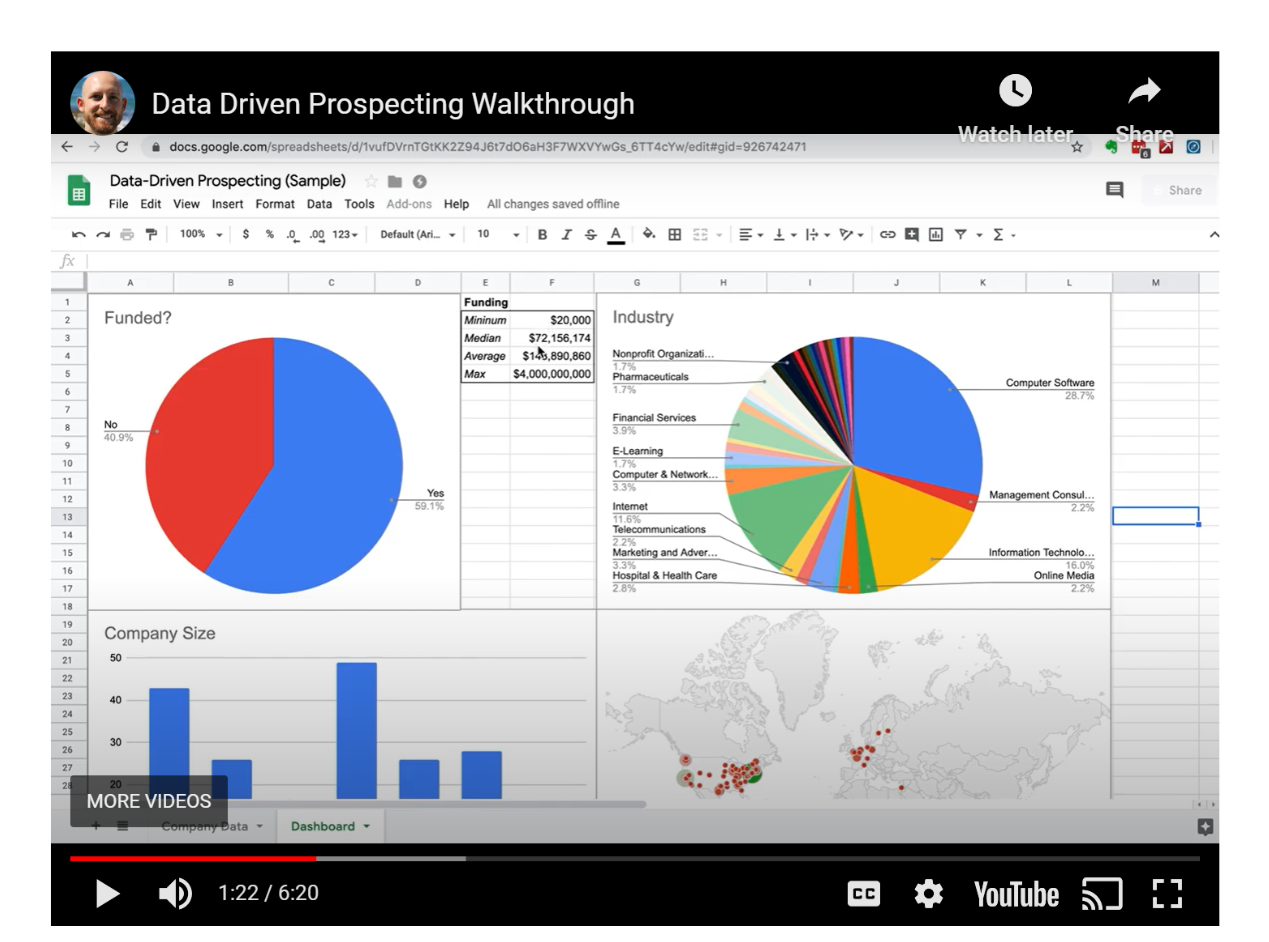Open the 123 more formats dropdown
Viewport: 1269px width, 942px height.
[345, 235]
